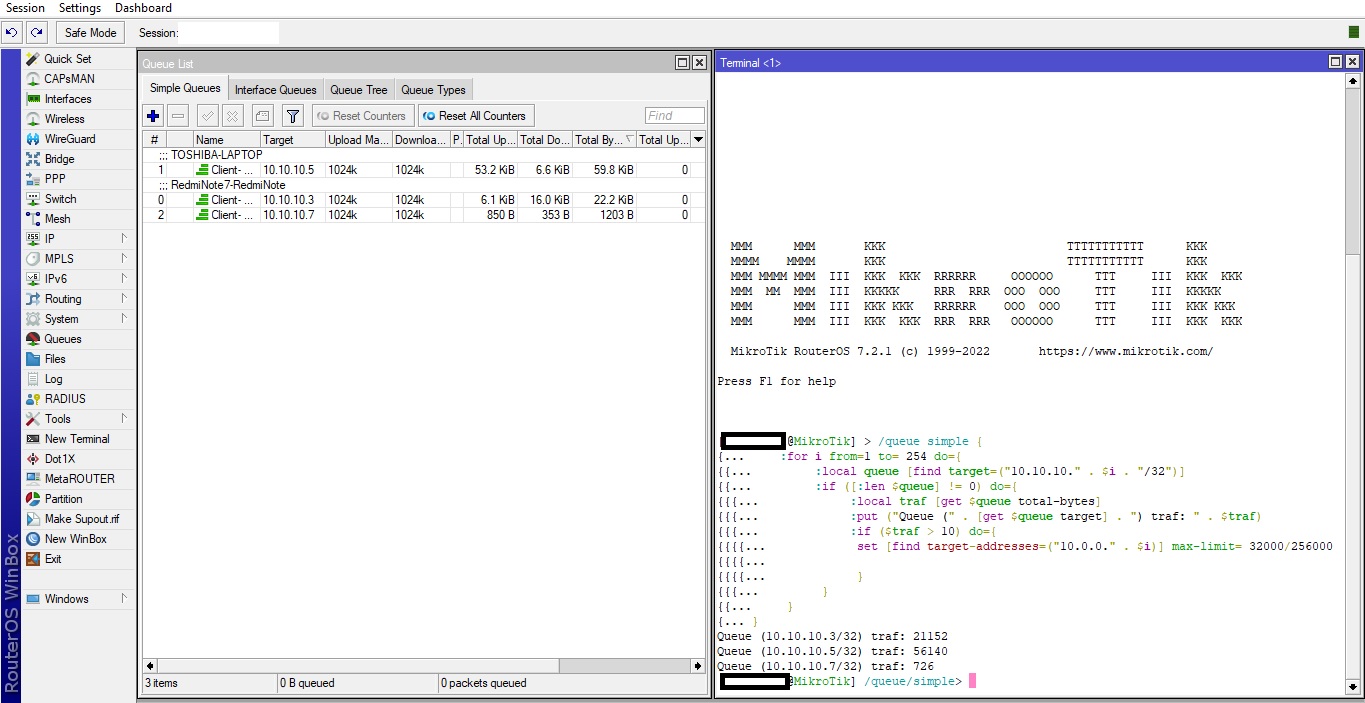Click the Session name input field
This screenshot has height=703, width=1365.
coord(229,33)
